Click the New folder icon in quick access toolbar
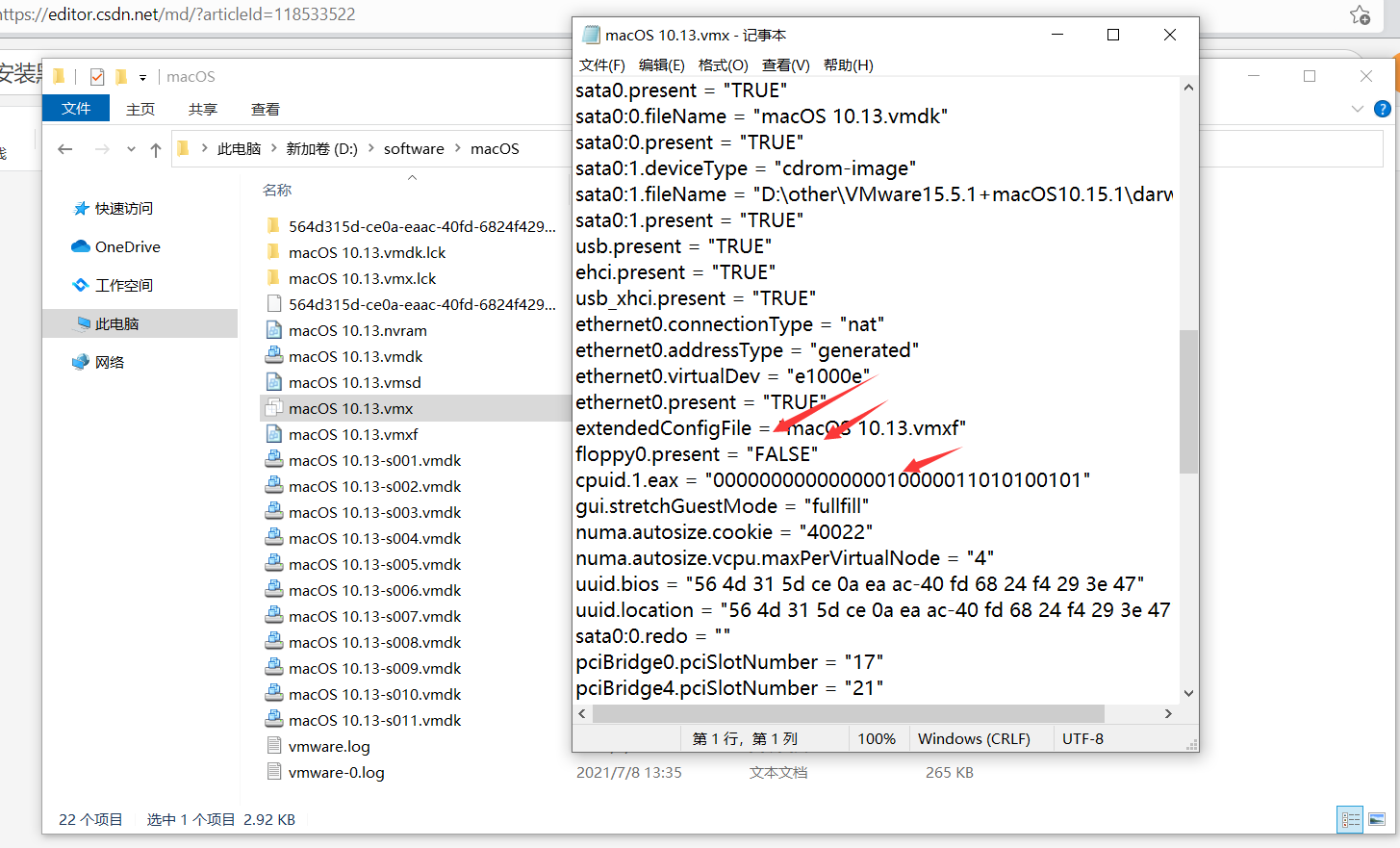Viewport: 1400px width, 848px height. pyautogui.click(x=121, y=76)
